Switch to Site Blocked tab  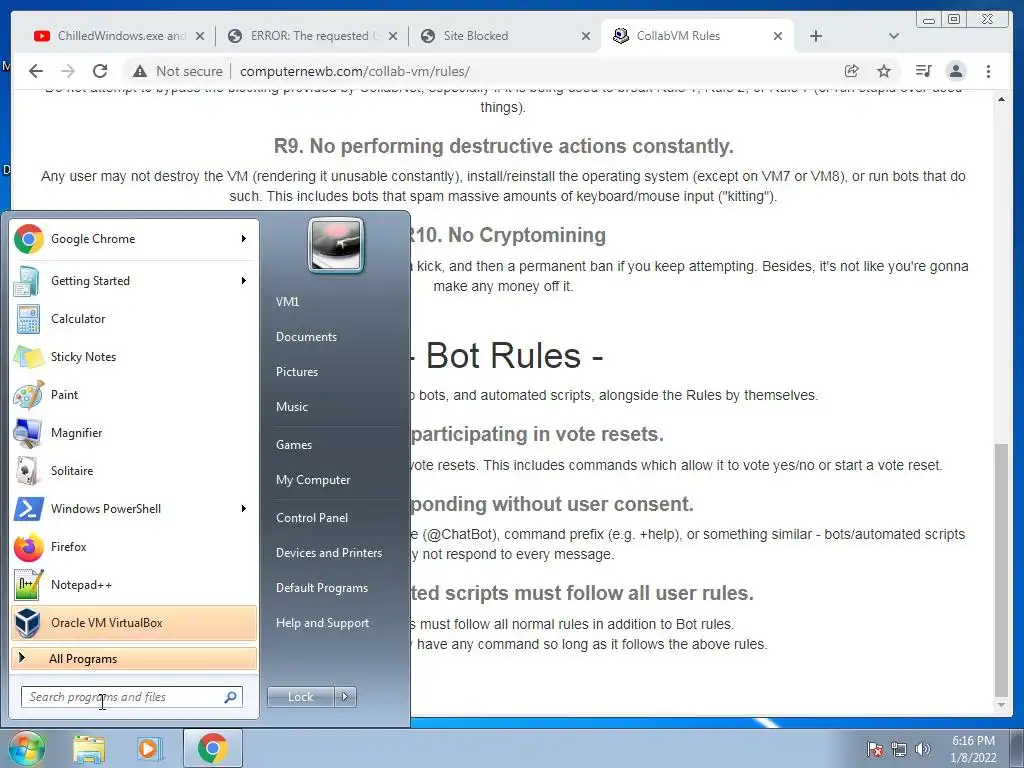click(x=505, y=36)
